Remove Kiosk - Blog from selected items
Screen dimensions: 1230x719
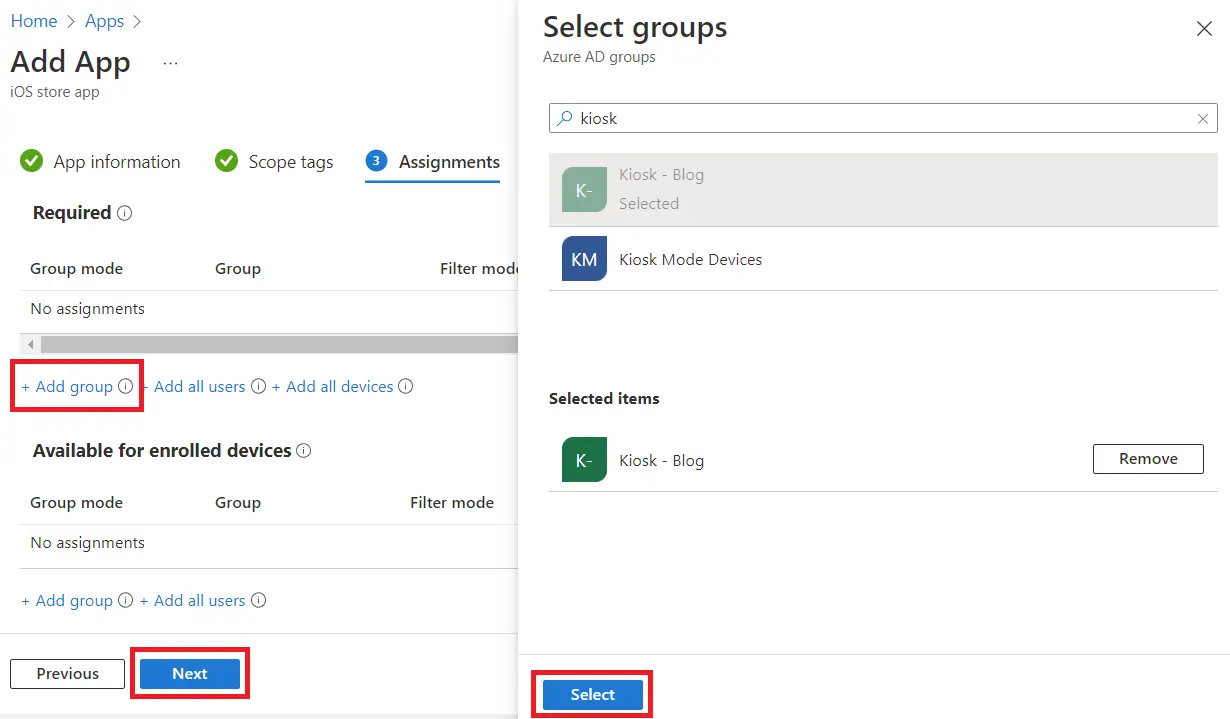(x=1147, y=459)
